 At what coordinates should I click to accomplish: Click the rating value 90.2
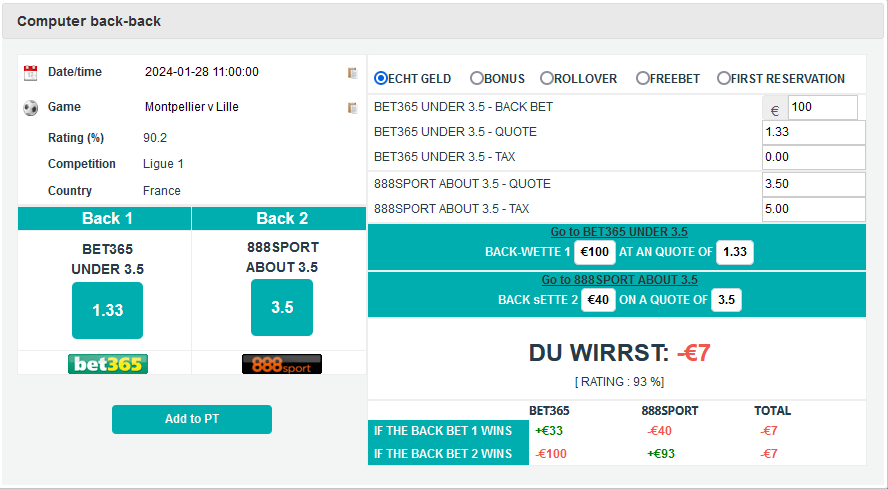[x=155, y=138]
